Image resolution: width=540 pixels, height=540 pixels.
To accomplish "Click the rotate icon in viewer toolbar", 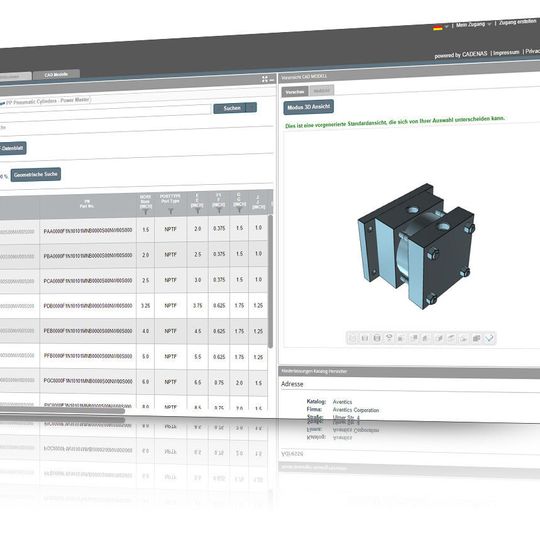I will (x=389, y=338).
